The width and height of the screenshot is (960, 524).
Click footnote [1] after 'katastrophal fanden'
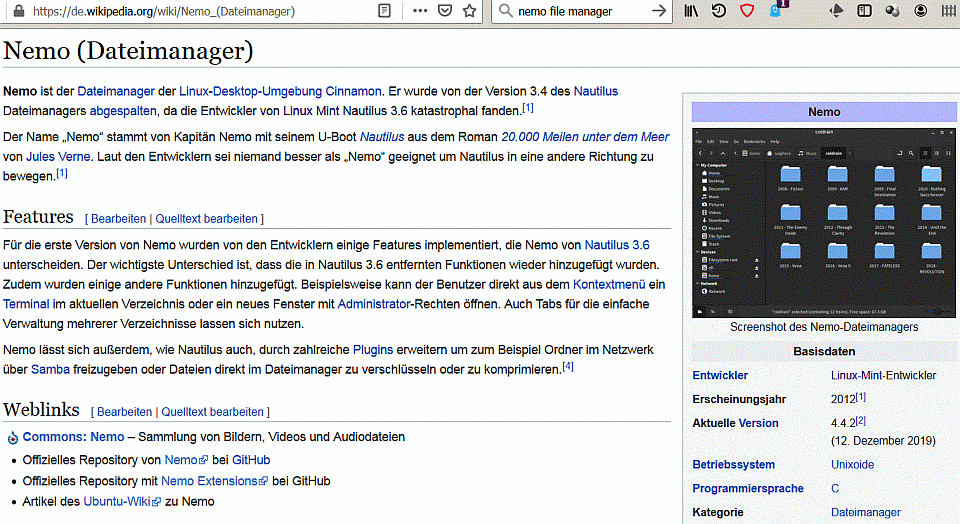(528, 107)
